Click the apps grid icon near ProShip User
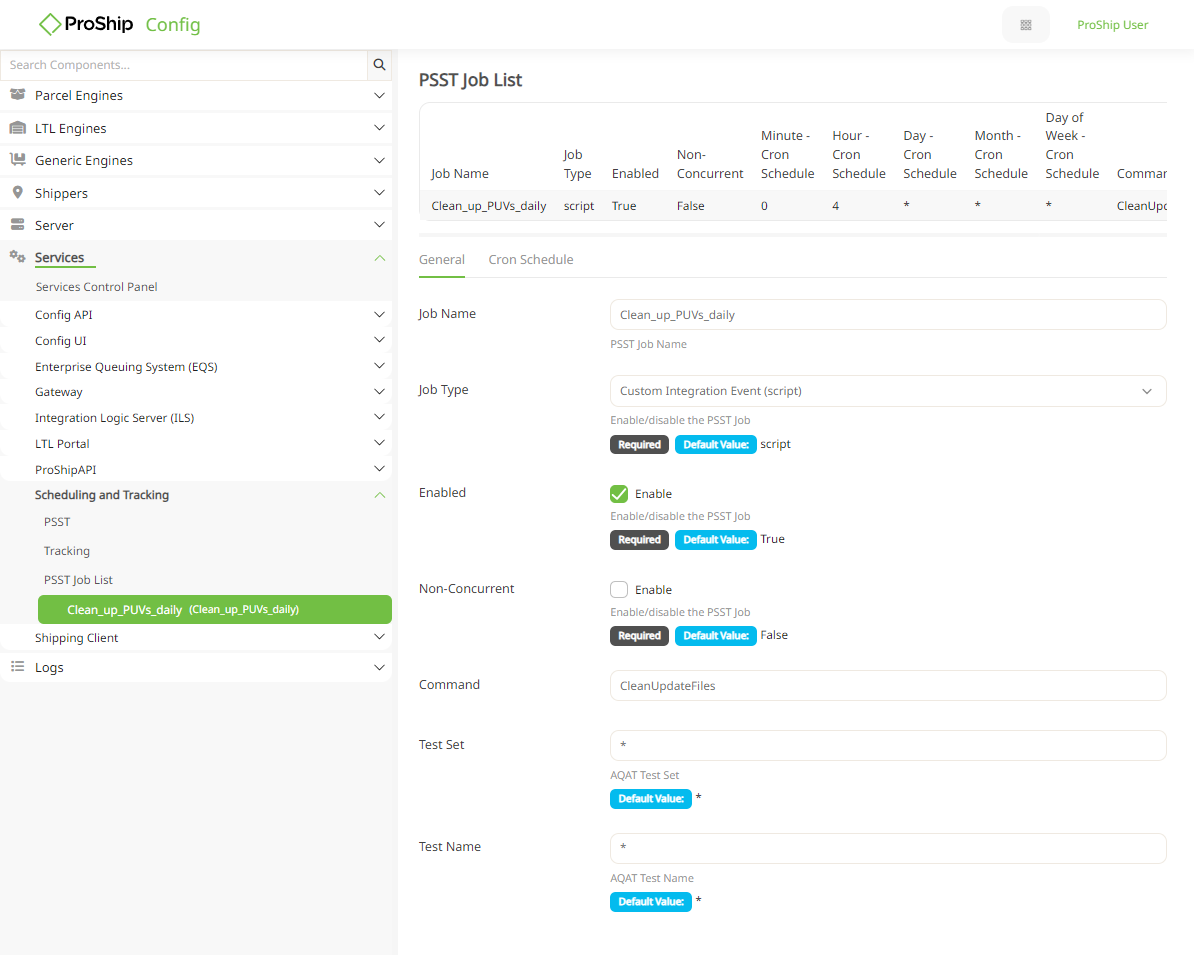The image size is (1194, 955). point(1027,24)
